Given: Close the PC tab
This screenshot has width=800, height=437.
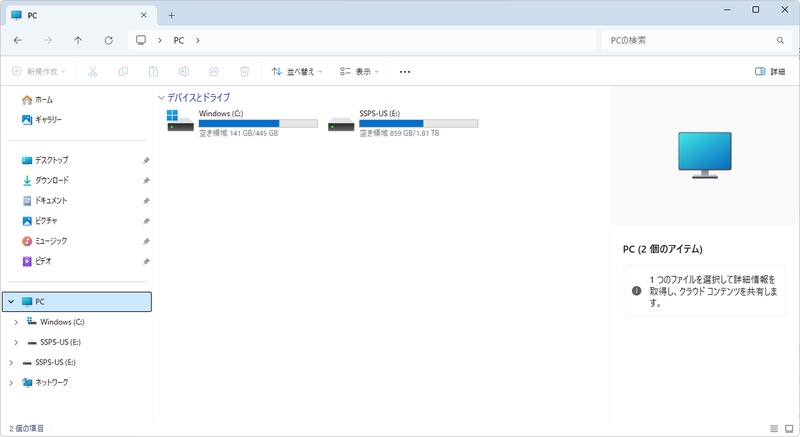Looking at the screenshot, I should pyautogui.click(x=144, y=15).
